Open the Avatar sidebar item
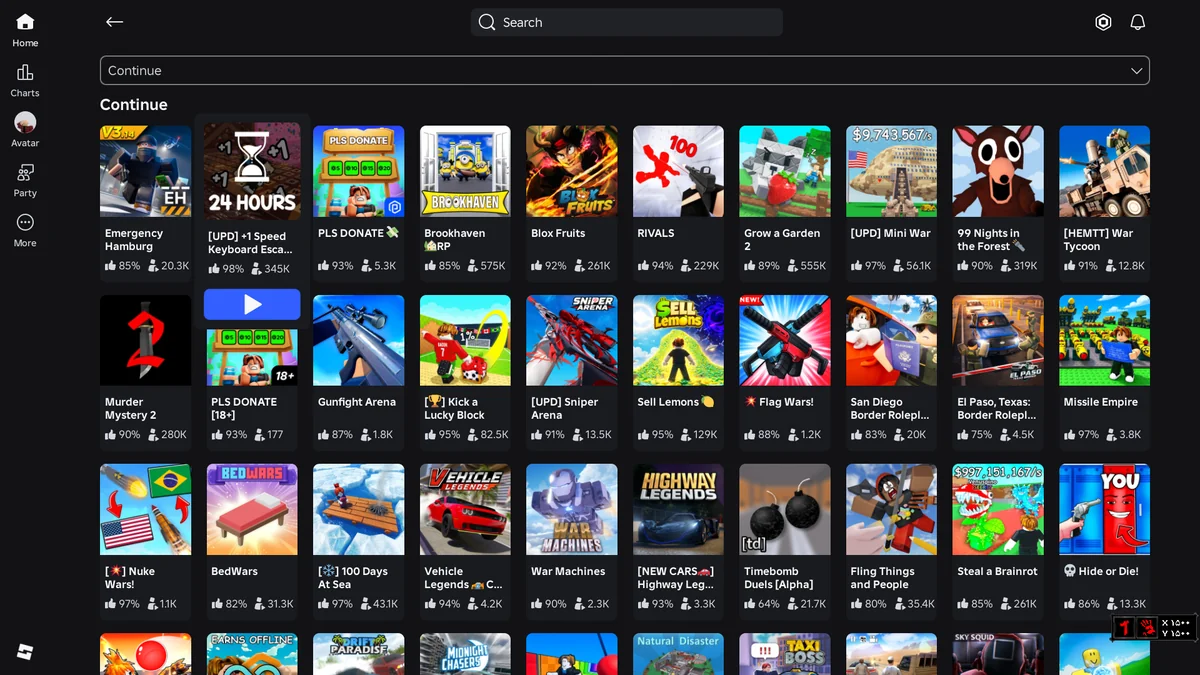Viewport: 1200px width, 675px height. pyautogui.click(x=25, y=130)
